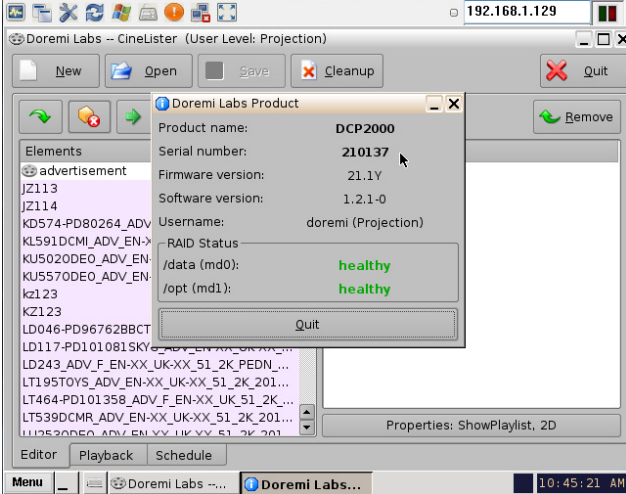Switch to the Playback tab
The width and height of the screenshot is (626, 494).
[106, 456]
